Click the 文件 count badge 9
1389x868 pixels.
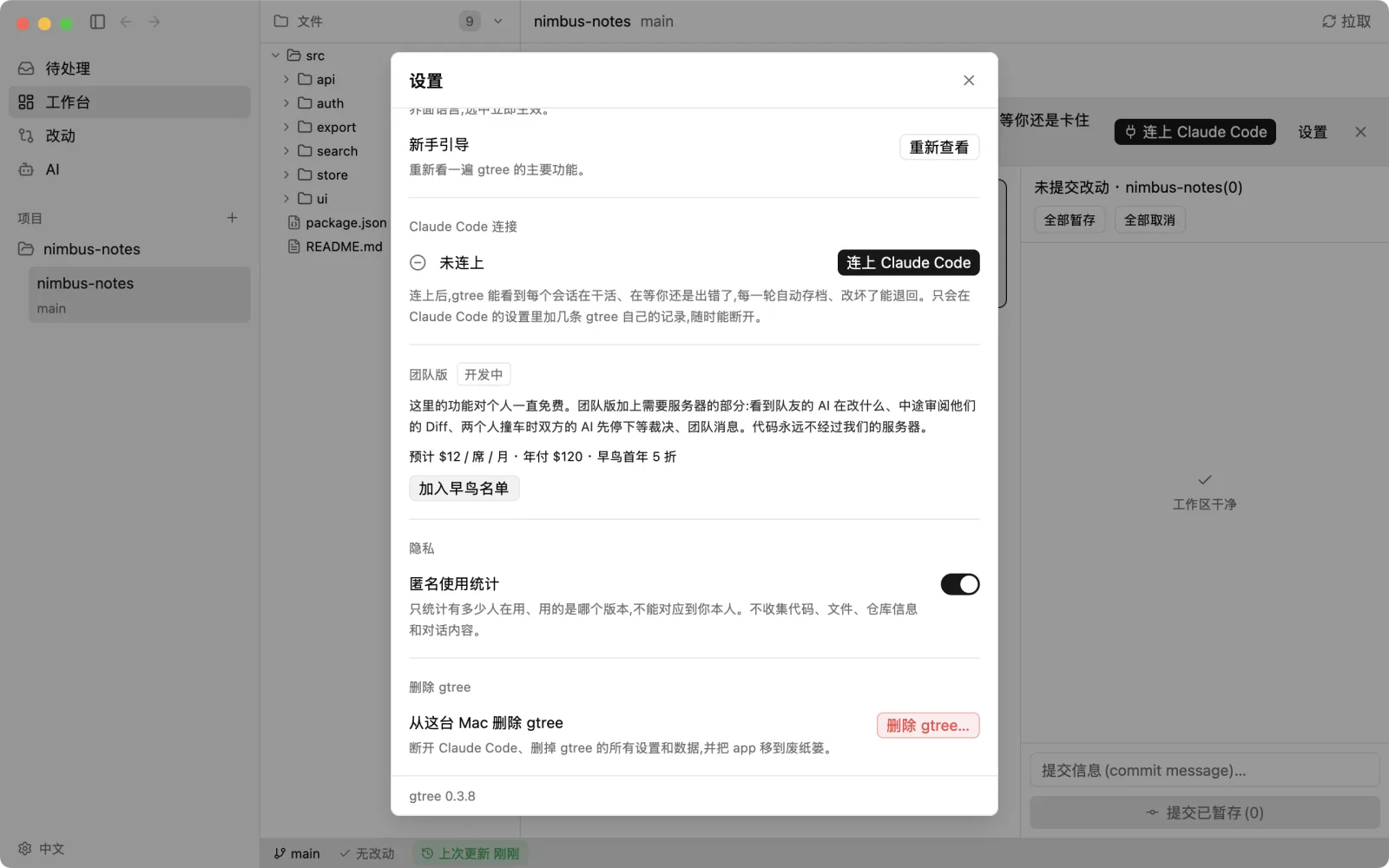470,22
